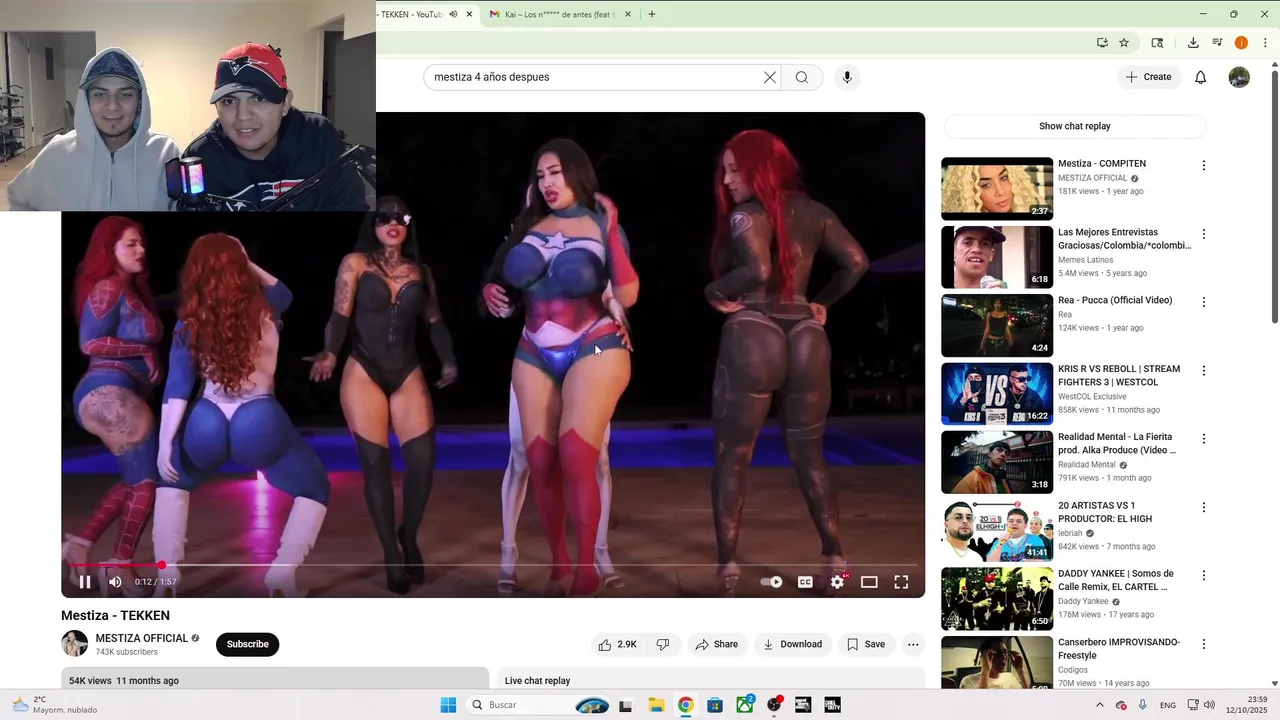The image size is (1280, 720).
Task: Switch to theater mode
Action: 869,582
